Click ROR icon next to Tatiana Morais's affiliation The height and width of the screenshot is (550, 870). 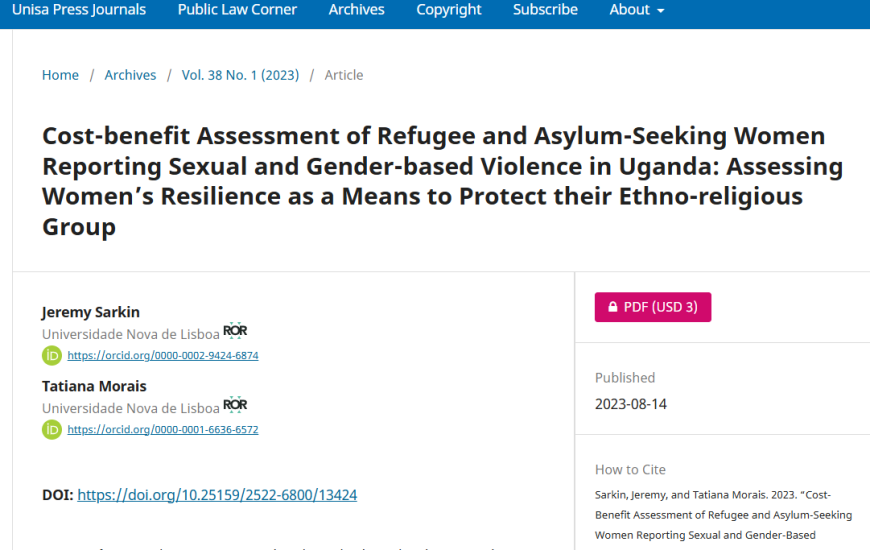[235, 405]
